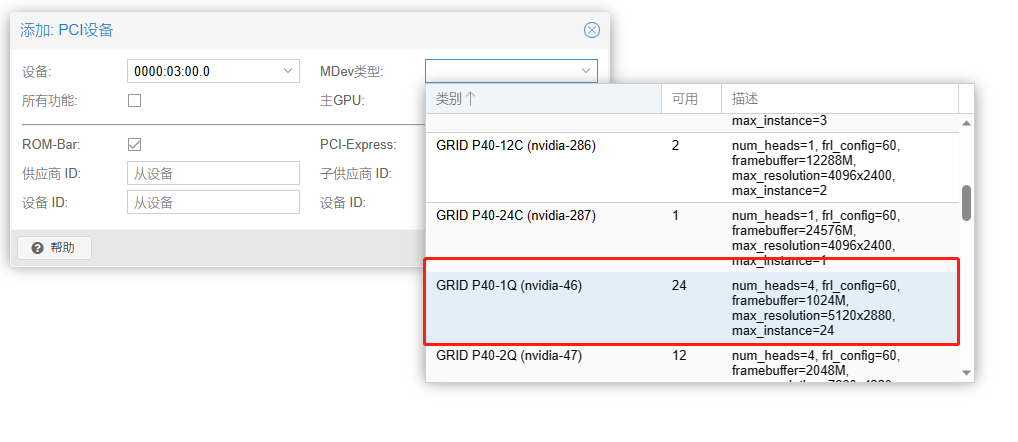The height and width of the screenshot is (442, 1018).
Task: Click the 帮助 help button
Action: [55, 248]
